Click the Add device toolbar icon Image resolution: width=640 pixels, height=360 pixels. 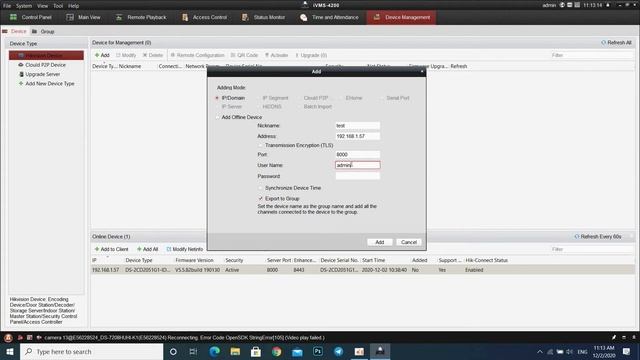point(102,55)
